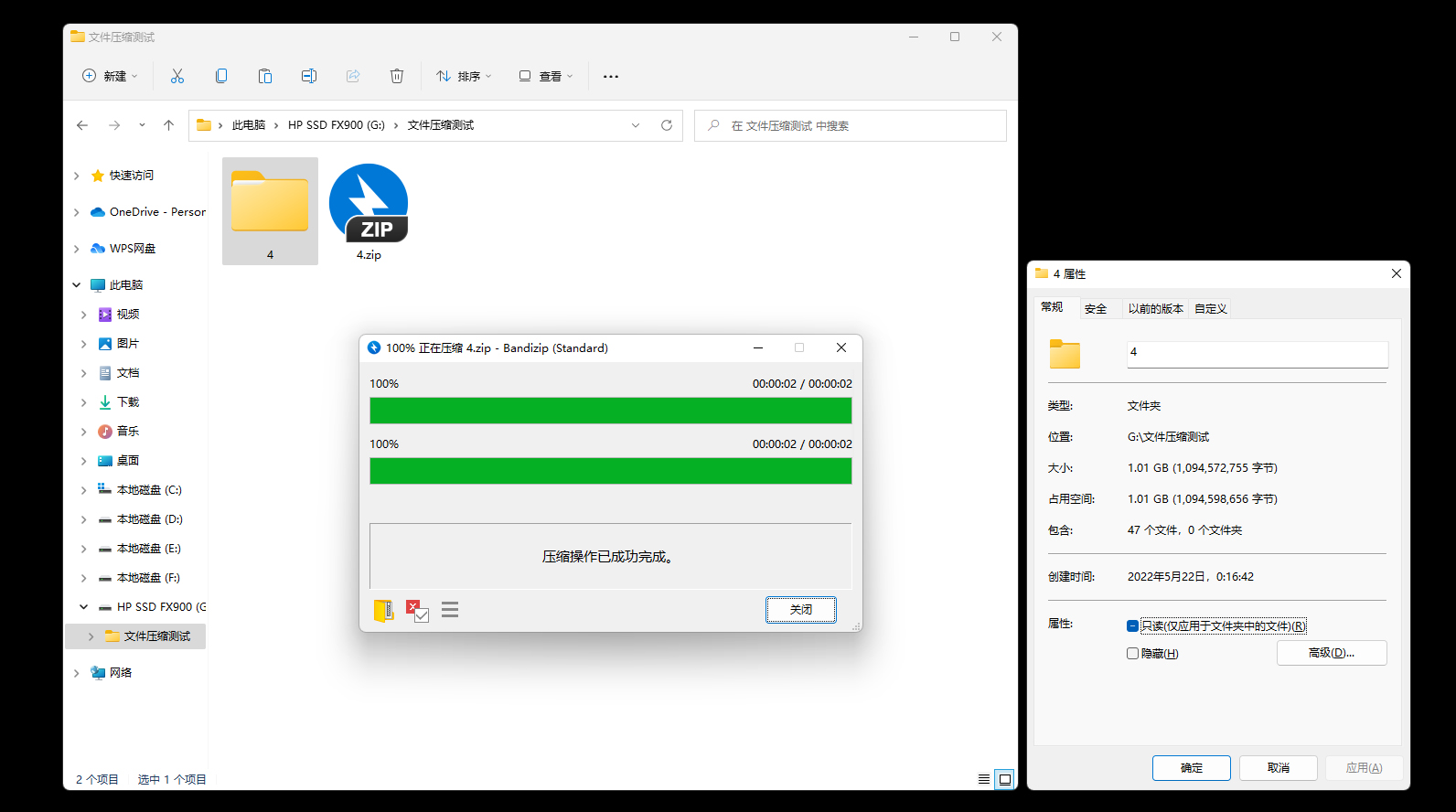Click the paste clipboard icon in Explorer toolbar

pos(265,76)
